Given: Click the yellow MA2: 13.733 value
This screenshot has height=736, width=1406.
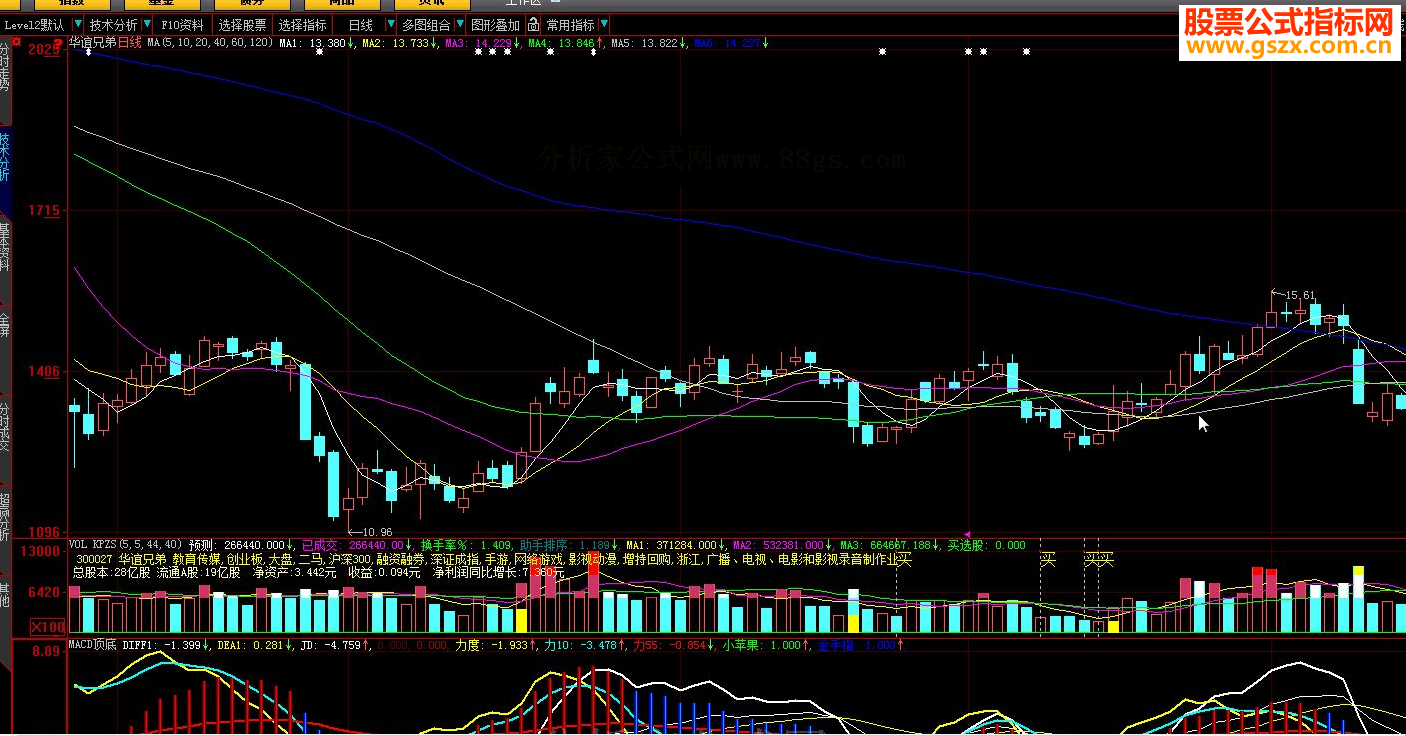Looking at the screenshot, I should pyautogui.click(x=395, y=43).
